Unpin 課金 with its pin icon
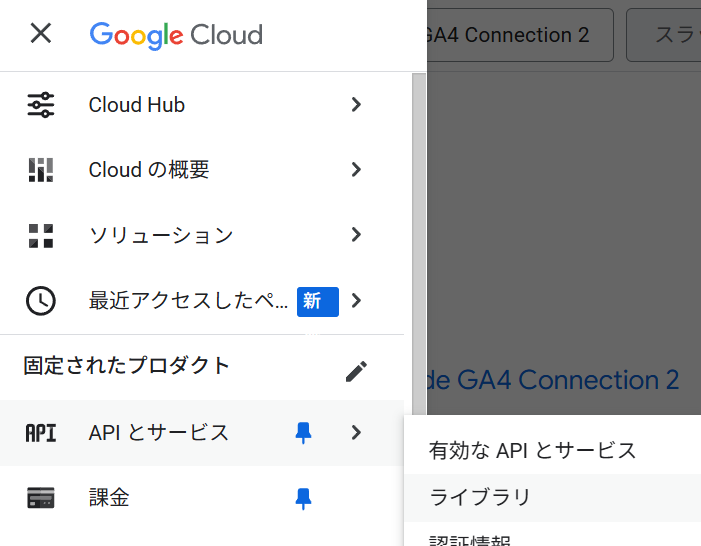The width and height of the screenshot is (701, 546). click(x=304, y=499)
